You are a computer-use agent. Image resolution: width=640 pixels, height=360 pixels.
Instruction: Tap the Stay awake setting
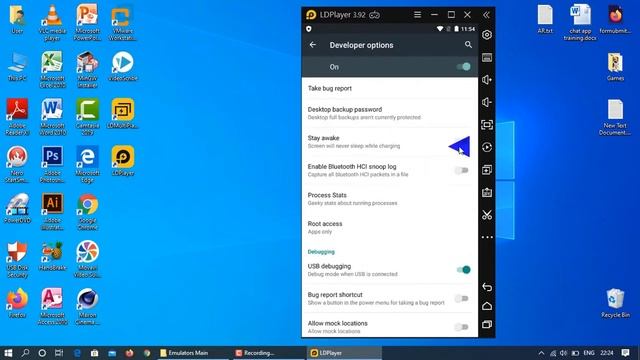pos(390,142)
